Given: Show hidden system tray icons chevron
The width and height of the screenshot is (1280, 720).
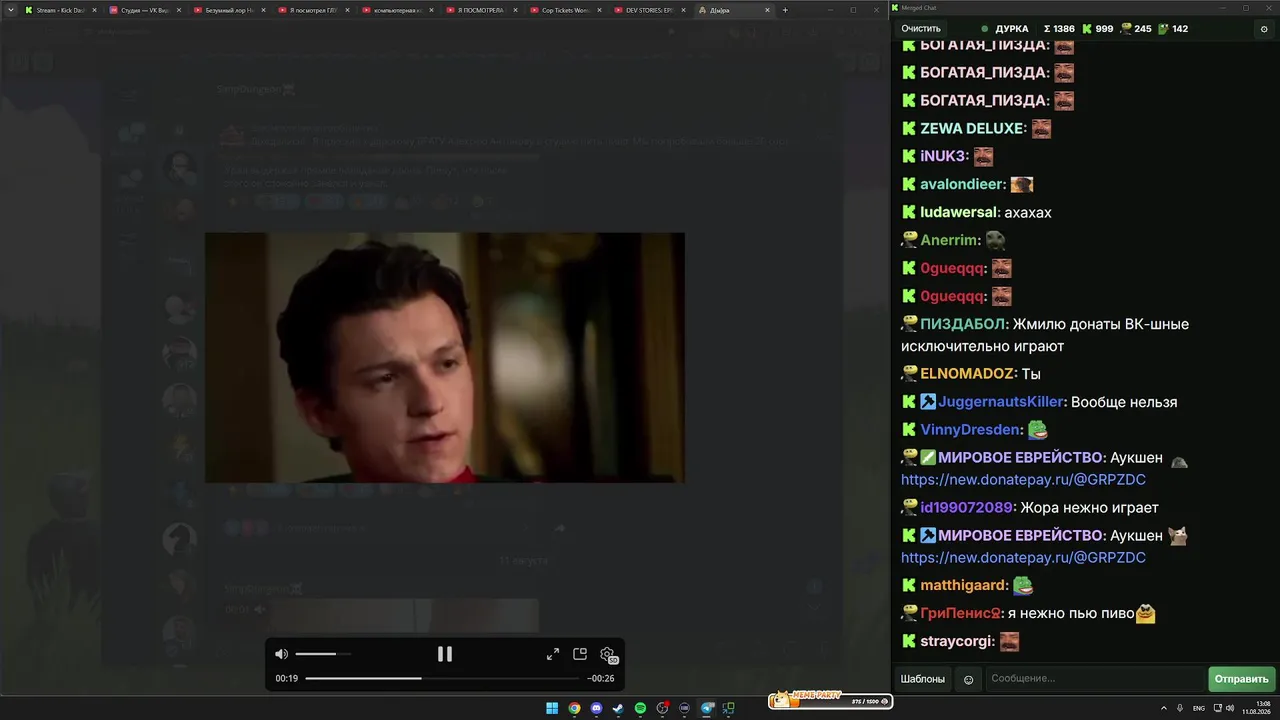Looking at the screenshot, I should pyautogui.click(x=1164, y=708).
